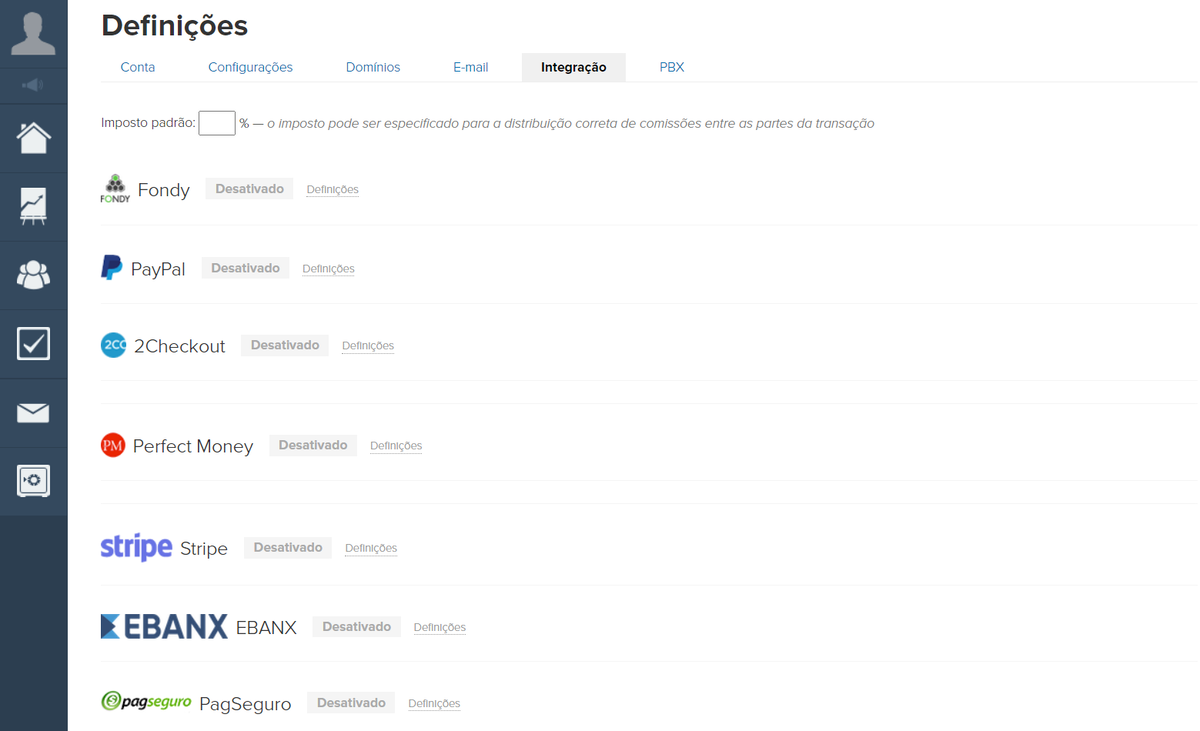Go to the home dashboard icon
This screenshot has height=731, width=1200.
[x=33, y=137]
